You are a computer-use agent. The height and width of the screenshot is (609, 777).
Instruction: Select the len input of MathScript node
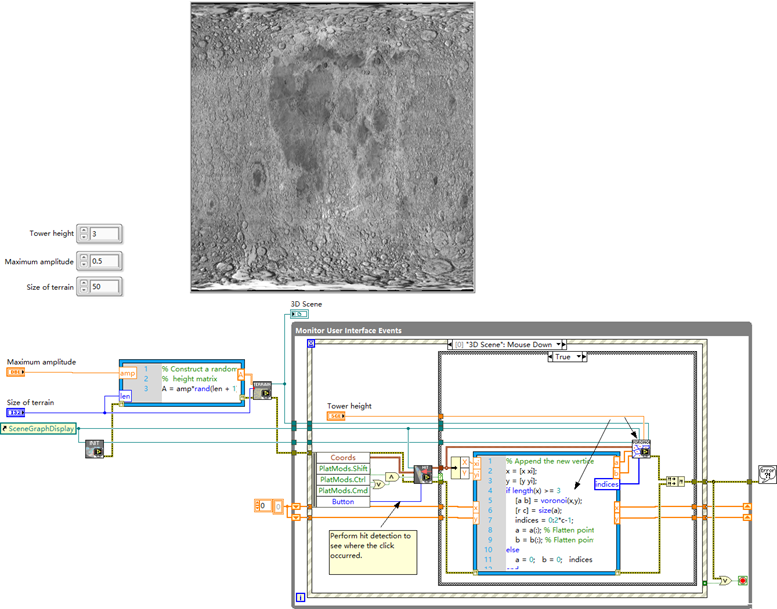click(x=125, y=396)
